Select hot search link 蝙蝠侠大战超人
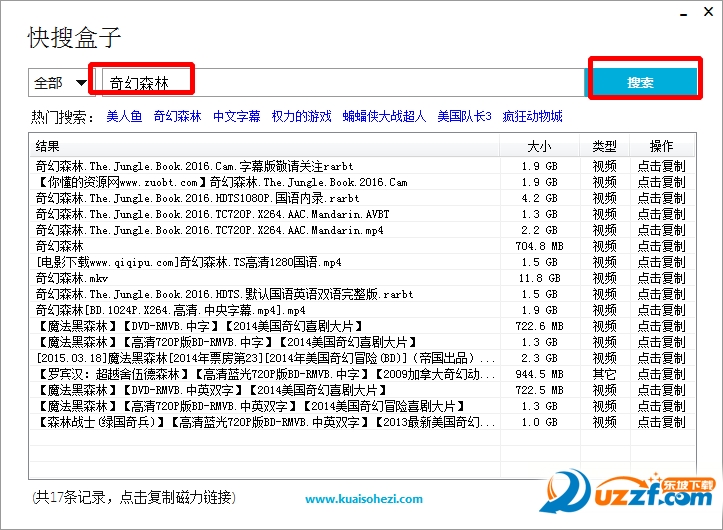The image size is (723, 530). click(x=384, y=116)
